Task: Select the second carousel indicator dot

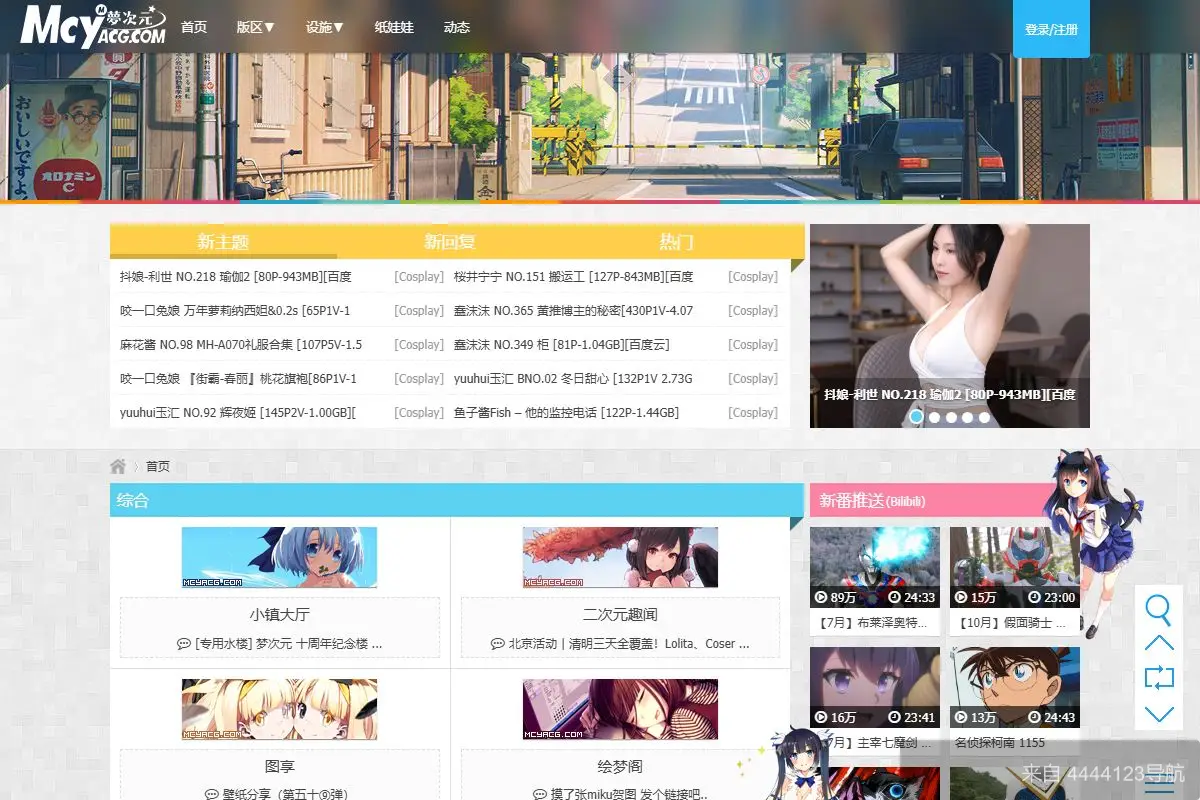Action: pyautogui.click(x=933, y=417)
